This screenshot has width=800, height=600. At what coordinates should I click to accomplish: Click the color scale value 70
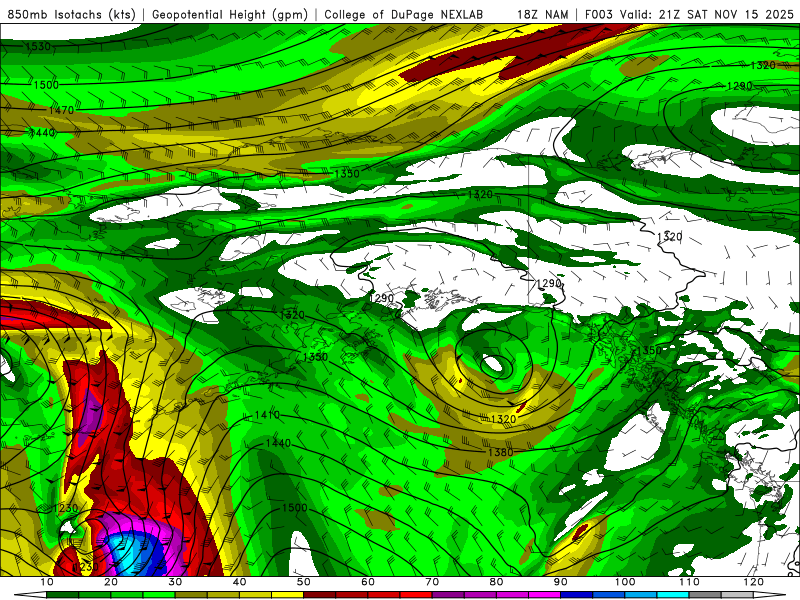(432, 582)
